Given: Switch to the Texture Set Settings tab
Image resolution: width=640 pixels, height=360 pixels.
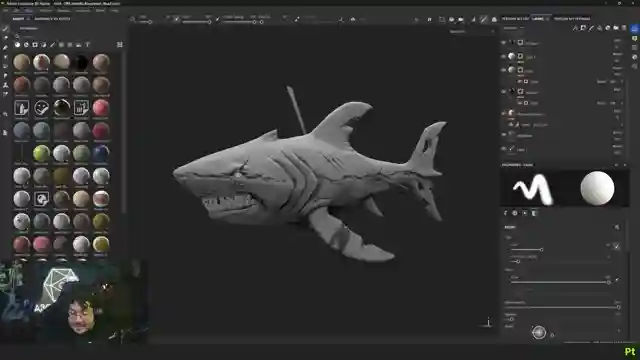Looking at the screenshot, I should tap(572, 18).
